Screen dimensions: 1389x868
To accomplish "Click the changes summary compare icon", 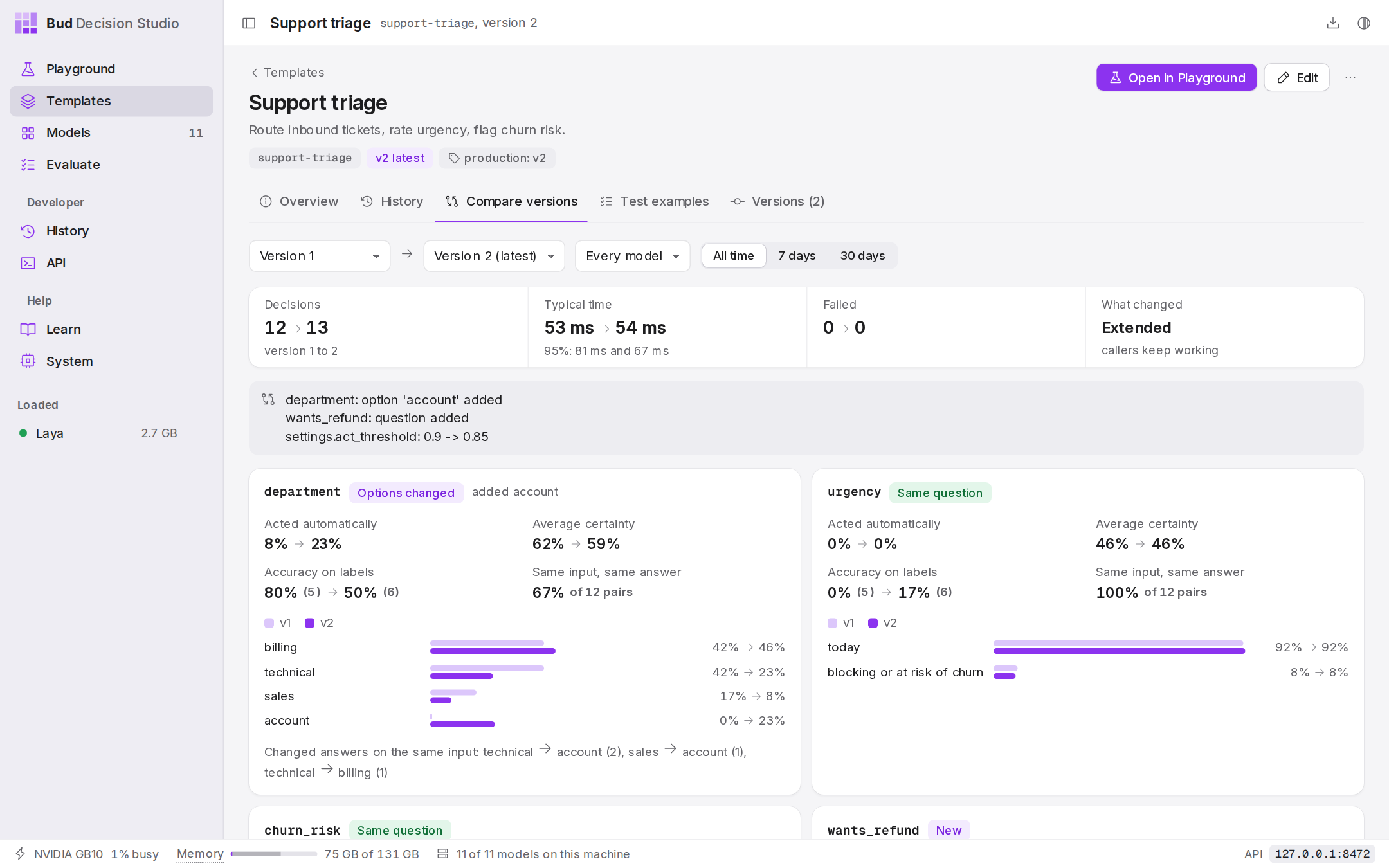I will (x=268, y=400).
